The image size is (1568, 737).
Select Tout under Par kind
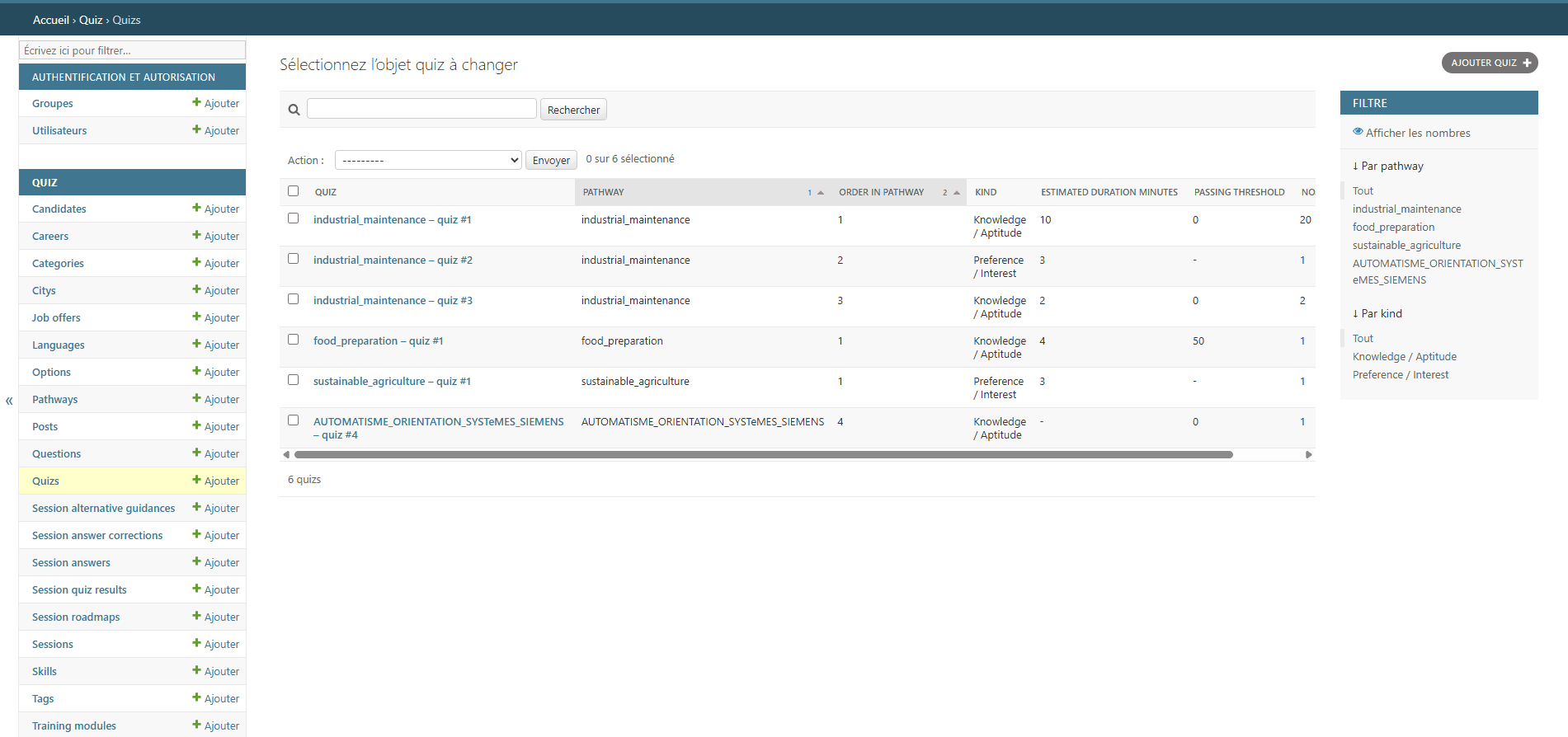[x=1363, y=338]
